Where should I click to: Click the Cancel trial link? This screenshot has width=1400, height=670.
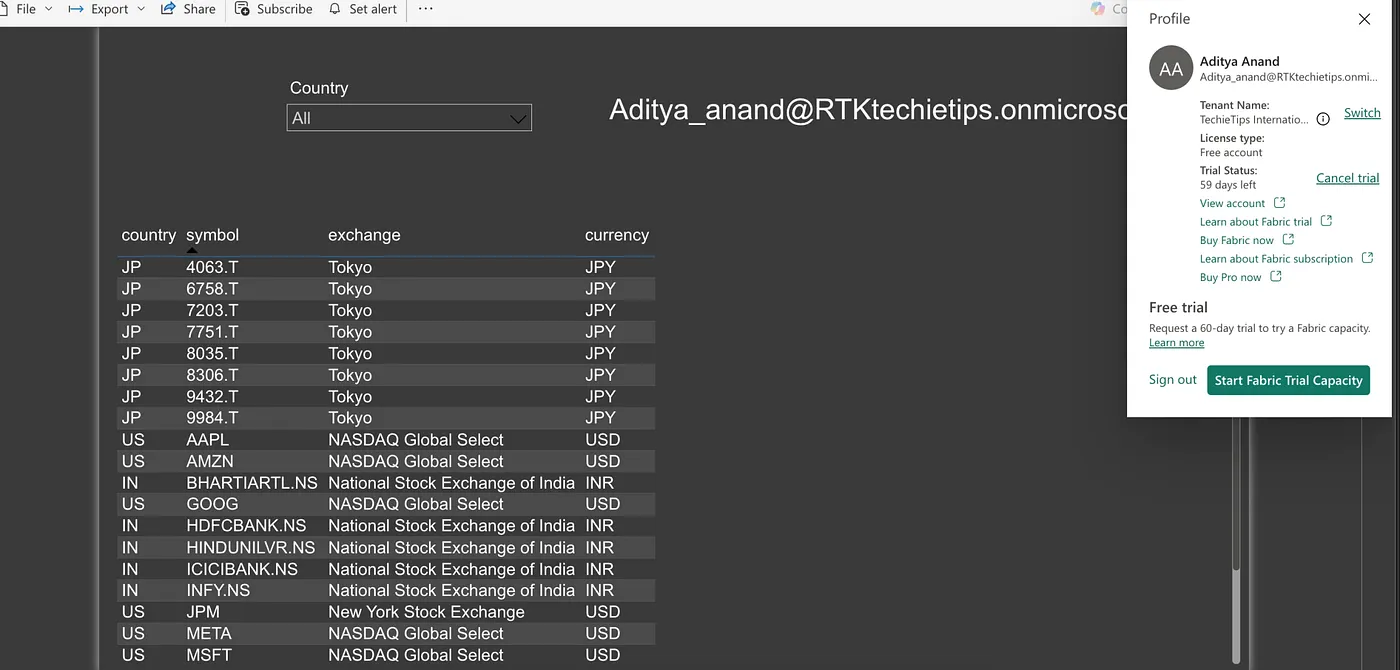click(1347, 178)
